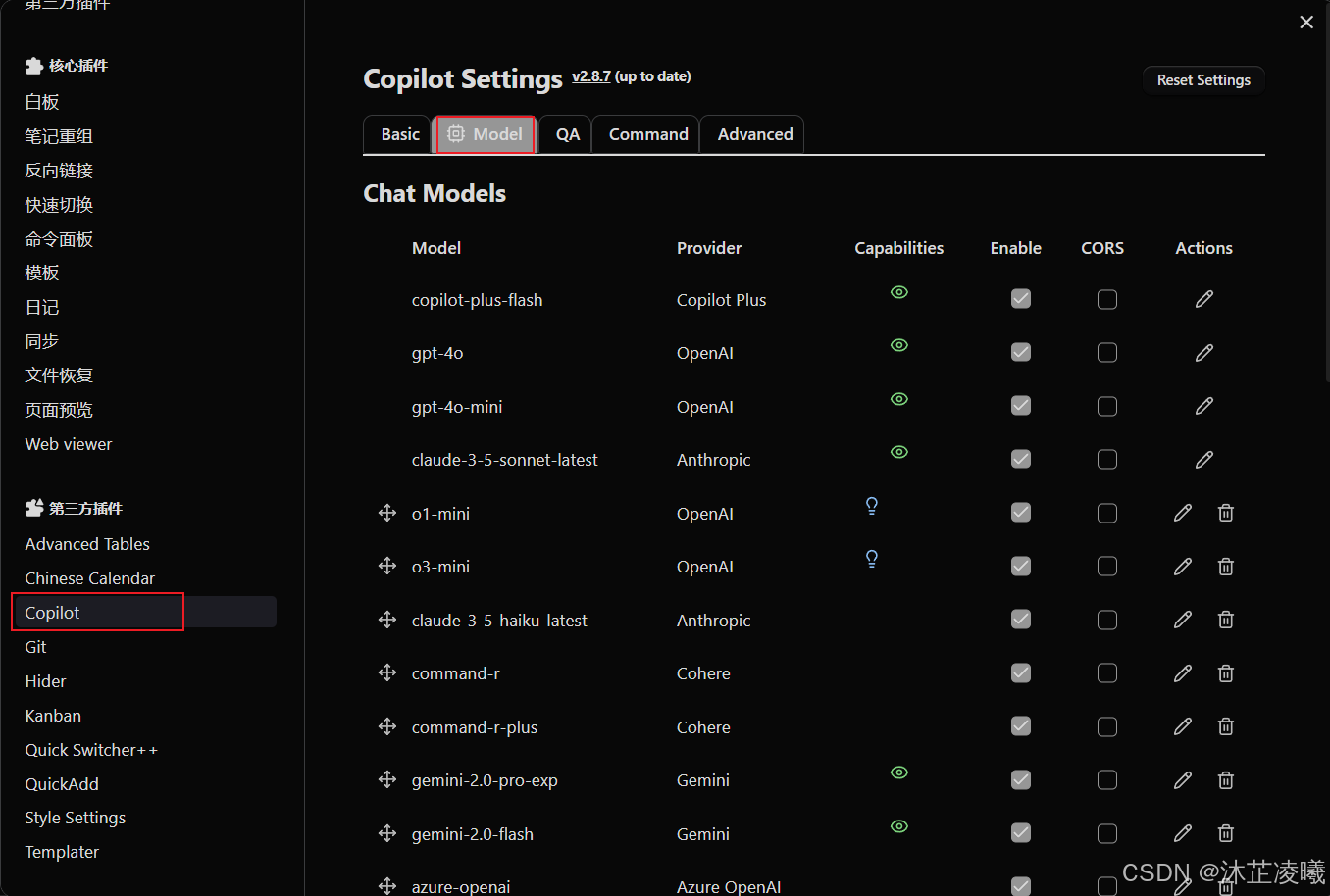This screenshot has height=896, width=1330.
Task: Click the command-r move handle icon
Action: [387, 672]
